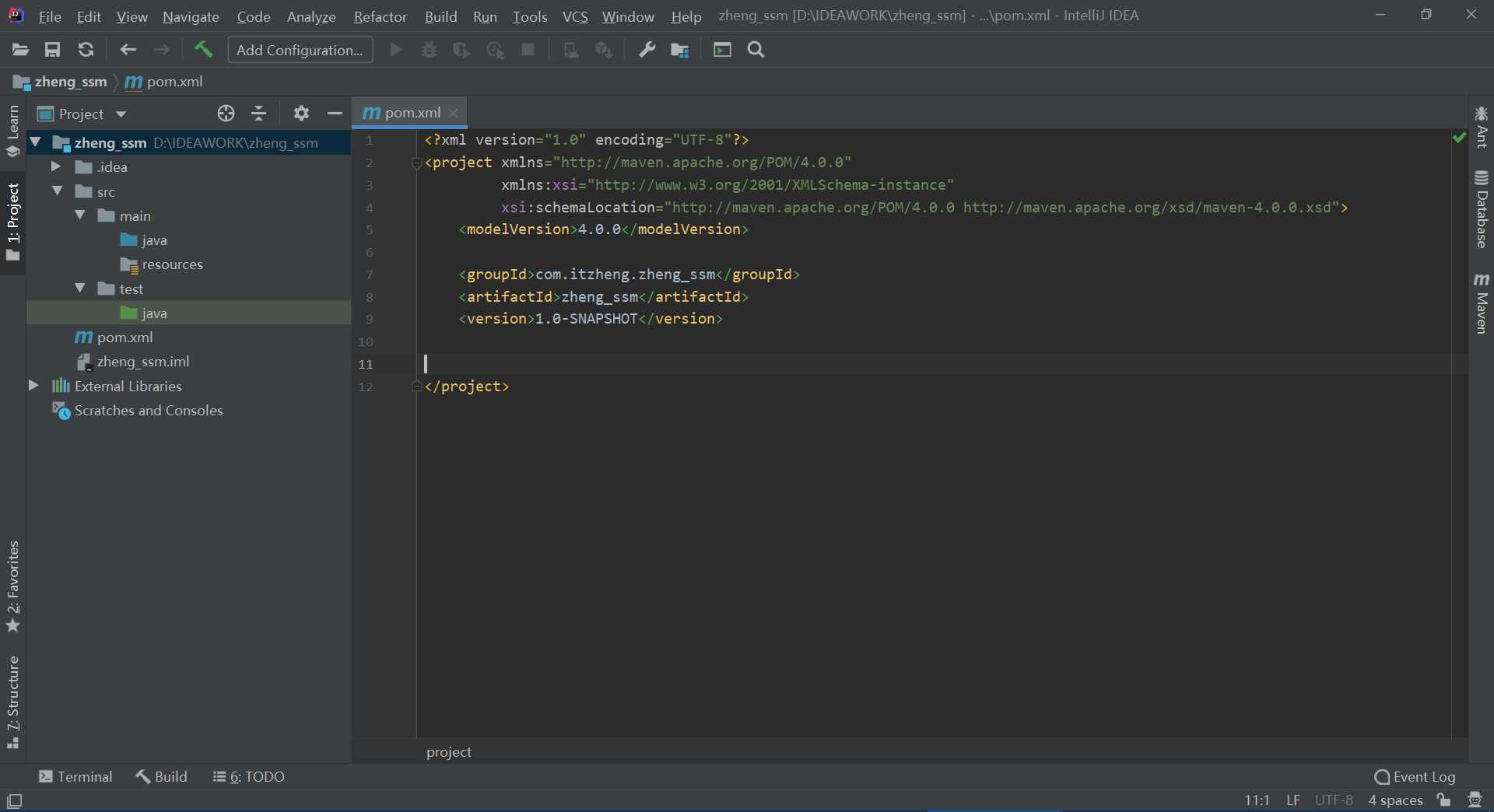Open Project Structure folder icon
The image size is (1494, 812).
click(x=679, y=50)
